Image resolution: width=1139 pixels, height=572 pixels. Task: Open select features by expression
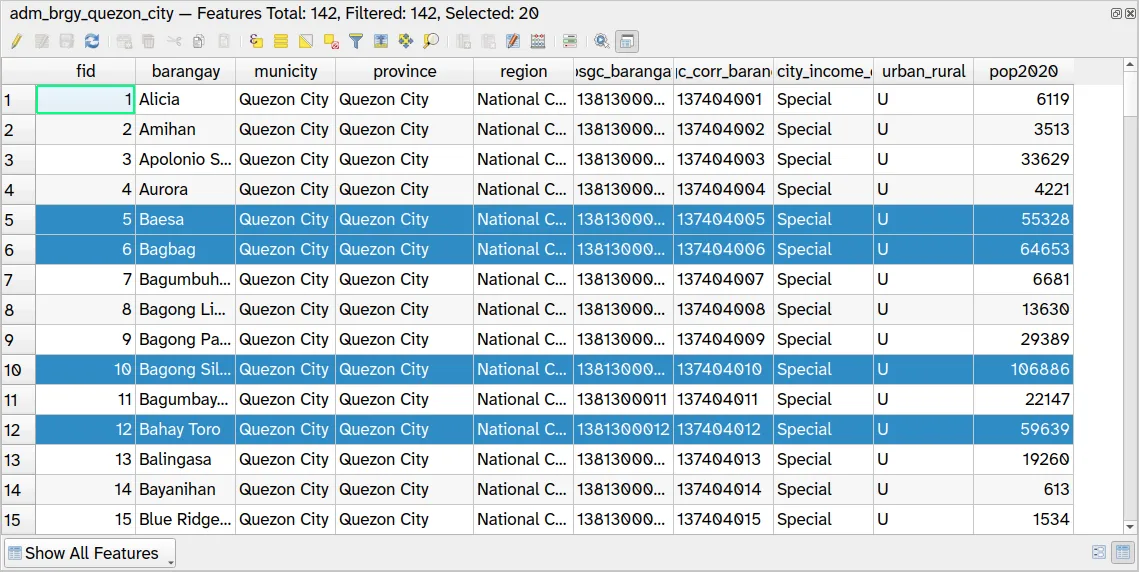click(256, 41)
